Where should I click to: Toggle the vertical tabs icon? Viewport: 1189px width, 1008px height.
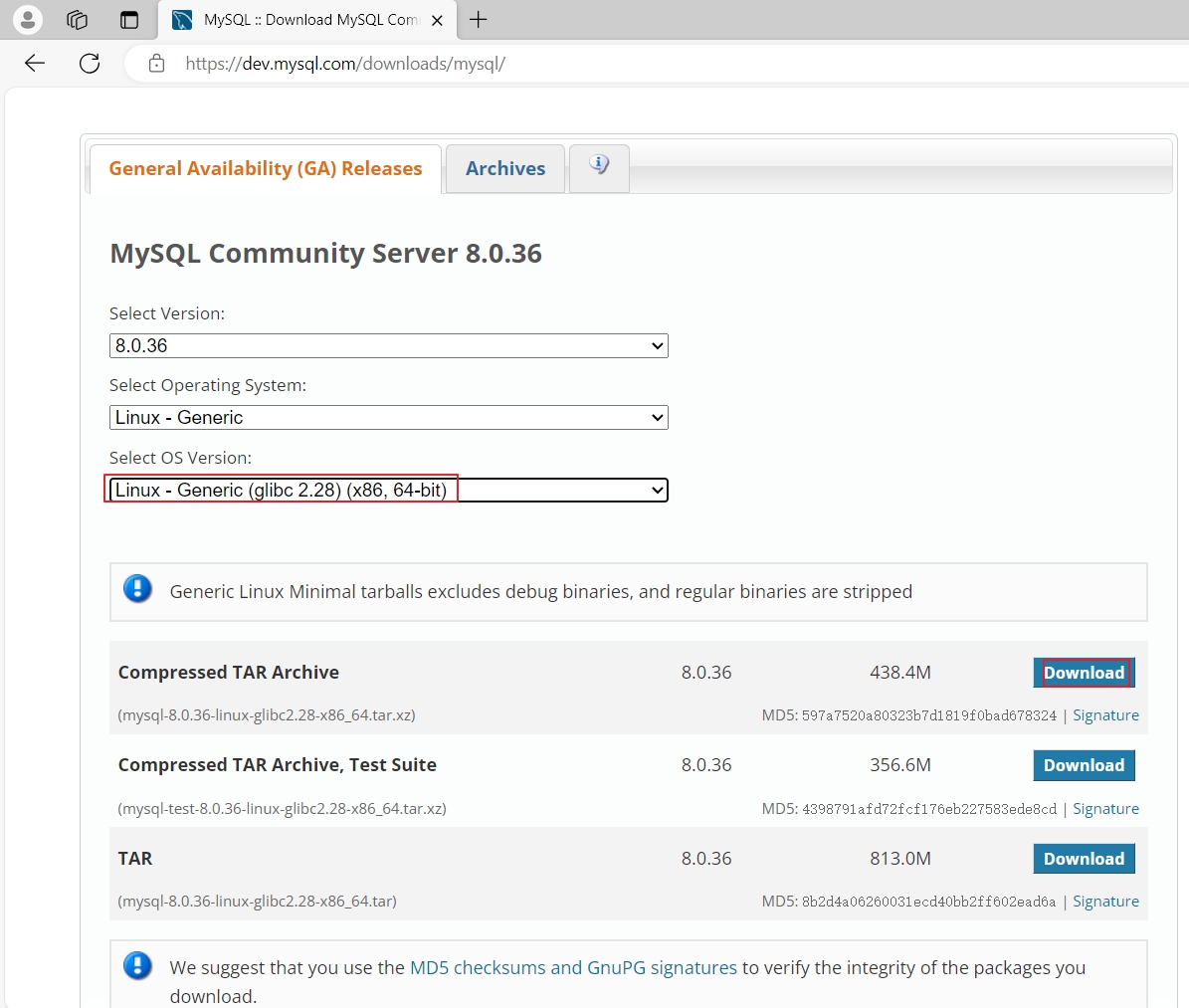click(x=129, y=20)
